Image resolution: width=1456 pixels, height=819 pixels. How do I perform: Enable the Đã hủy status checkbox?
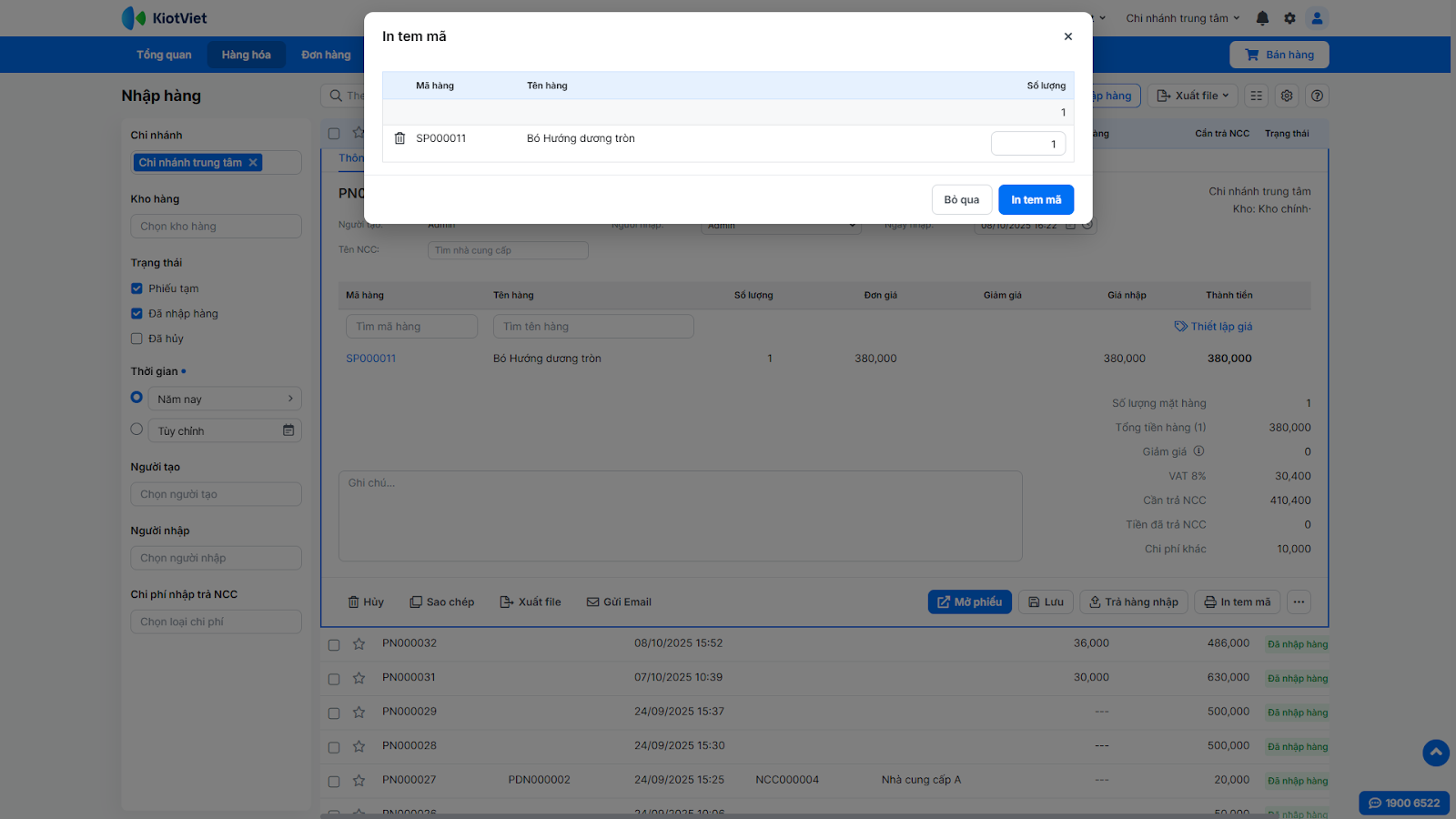click(136, 339)
